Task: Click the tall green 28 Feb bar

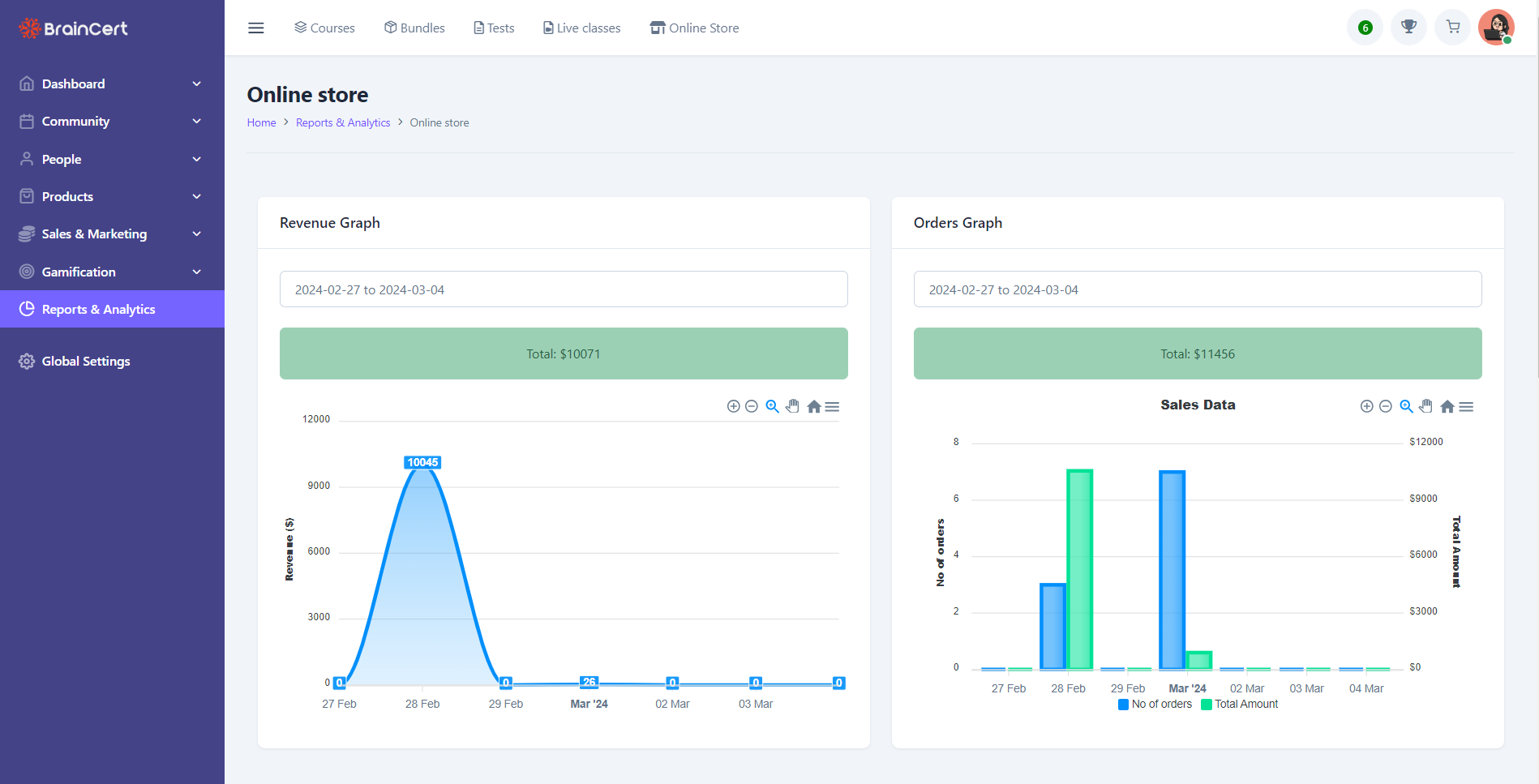Action: (1080, 569)
